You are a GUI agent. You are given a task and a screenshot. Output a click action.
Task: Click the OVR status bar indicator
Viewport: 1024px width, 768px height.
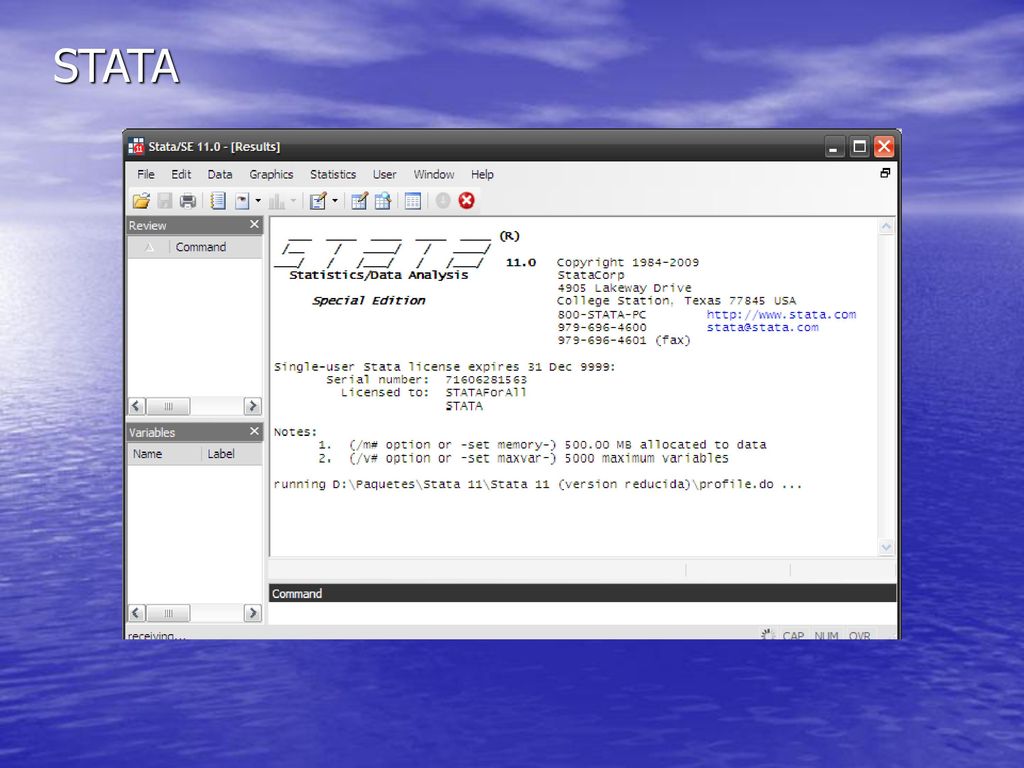pyautogui.click(x=859, y=635)
